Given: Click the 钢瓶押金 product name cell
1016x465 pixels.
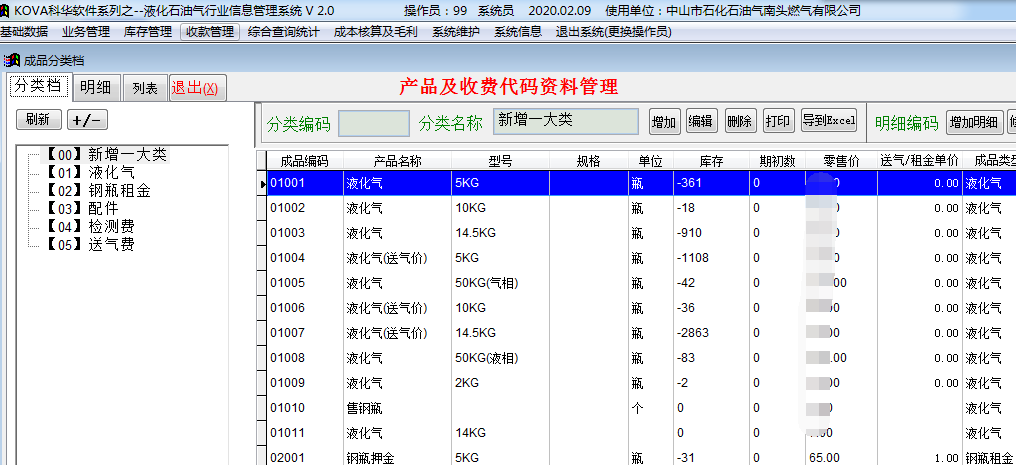Looking at the screenshot, I should click(x=397, y=457).
